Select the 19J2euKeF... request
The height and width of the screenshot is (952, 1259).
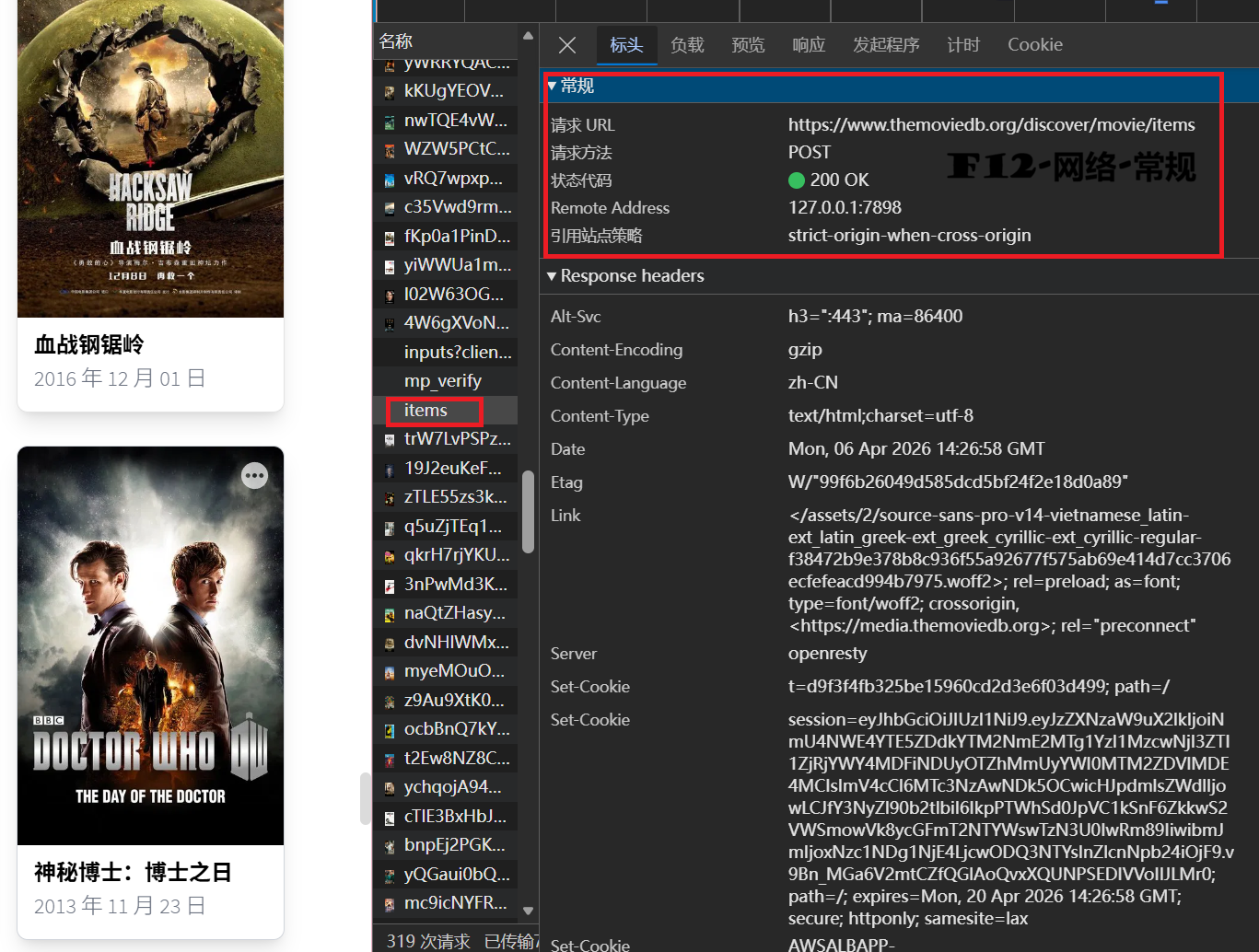pyautogui.click(x=446, y=468)
